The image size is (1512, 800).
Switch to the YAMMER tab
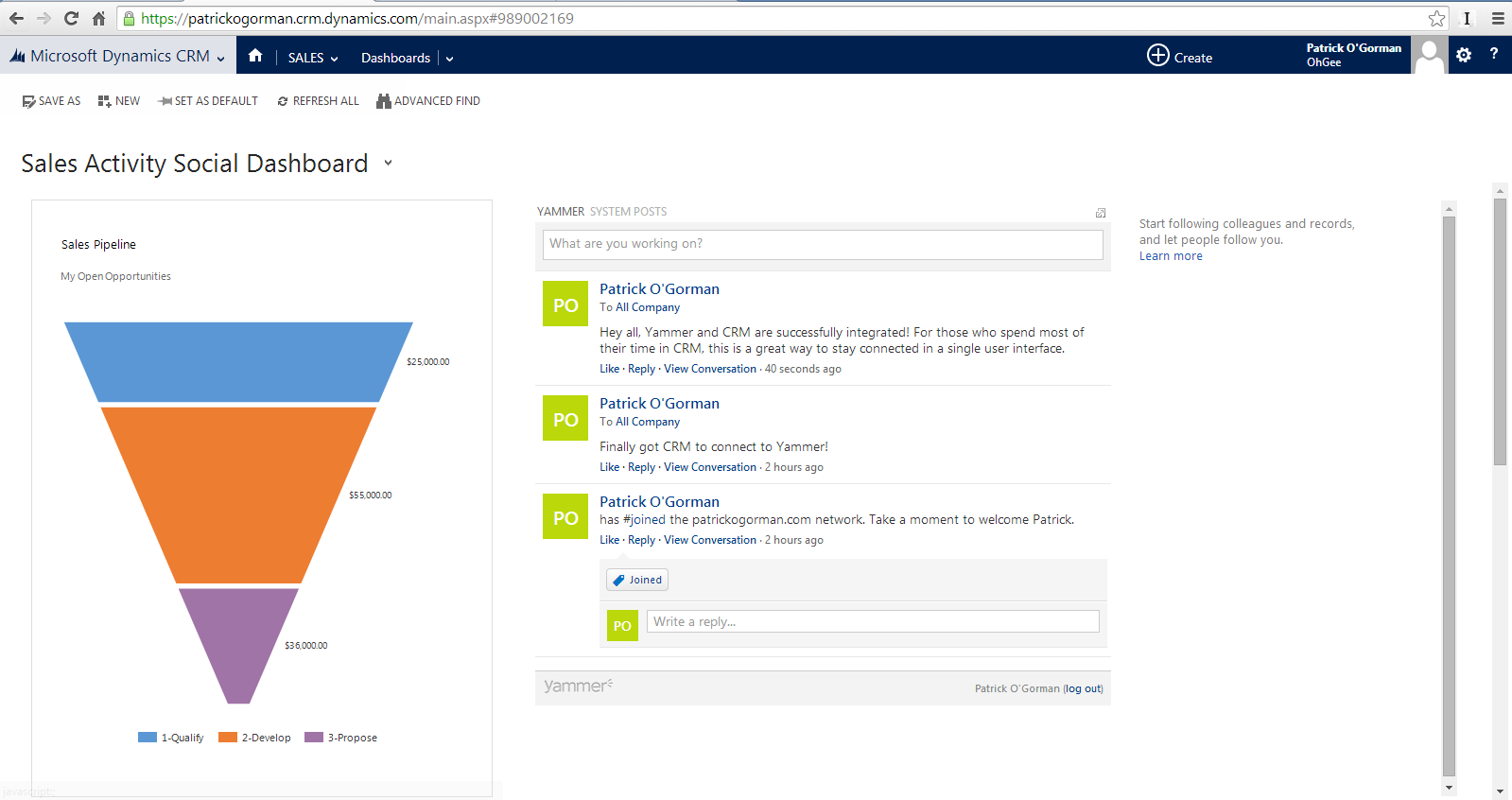pyautogui.click(x=561, y=212)
